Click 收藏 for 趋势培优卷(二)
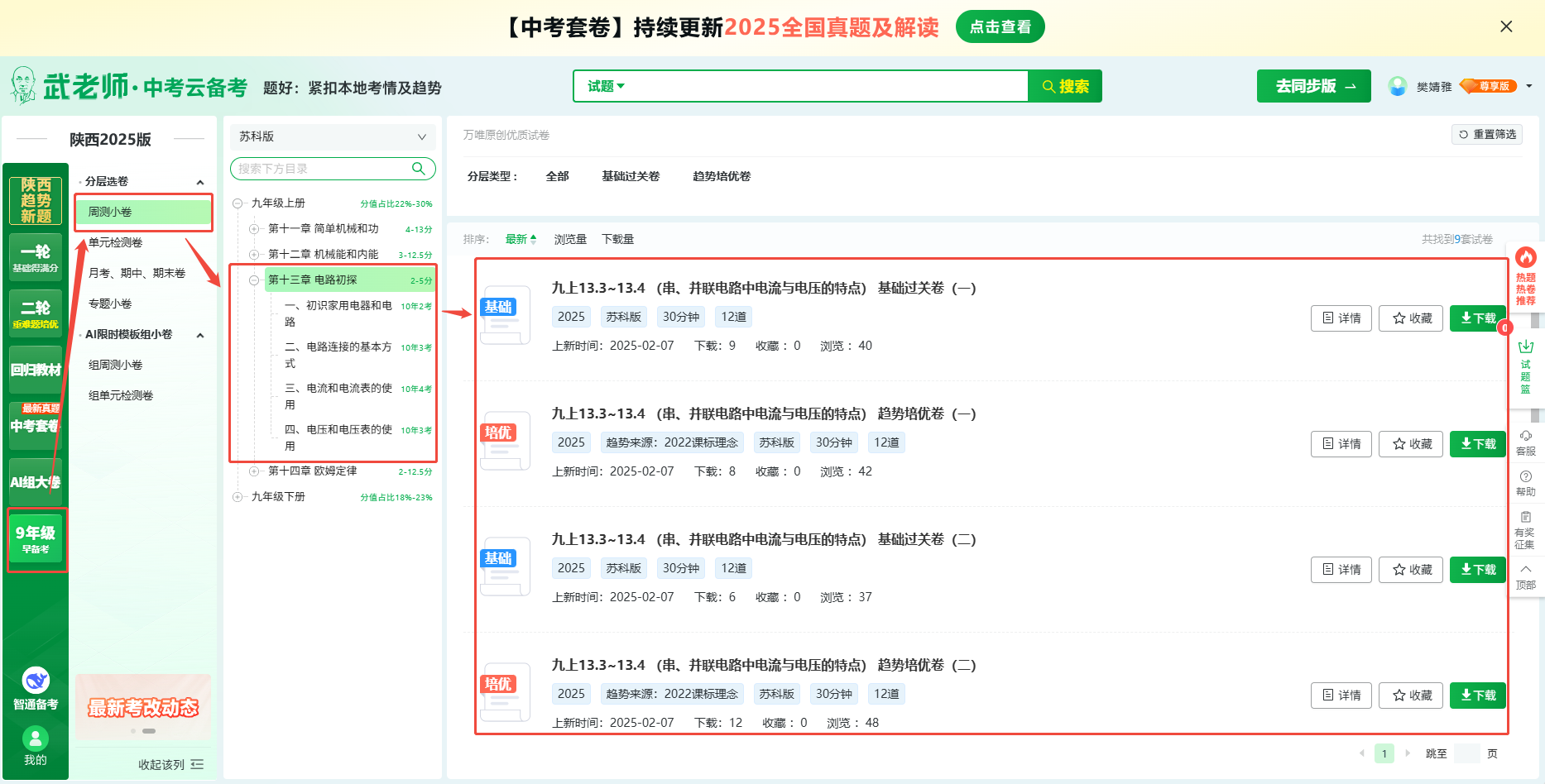This screenshot has height=784, width=1545. 1411,696
